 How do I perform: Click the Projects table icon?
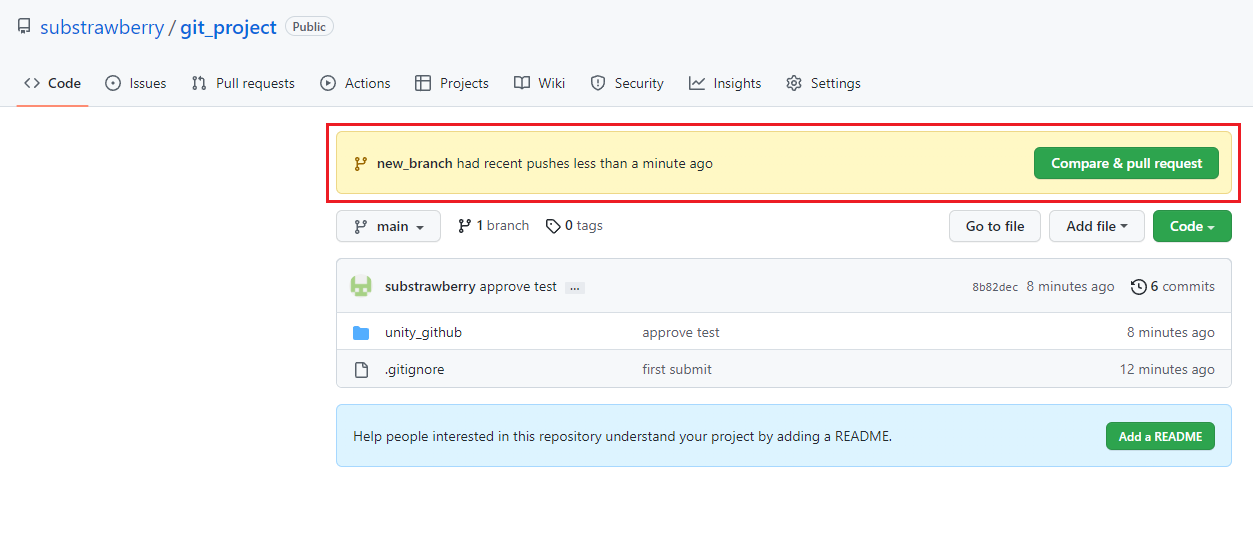tap(423, 83)
